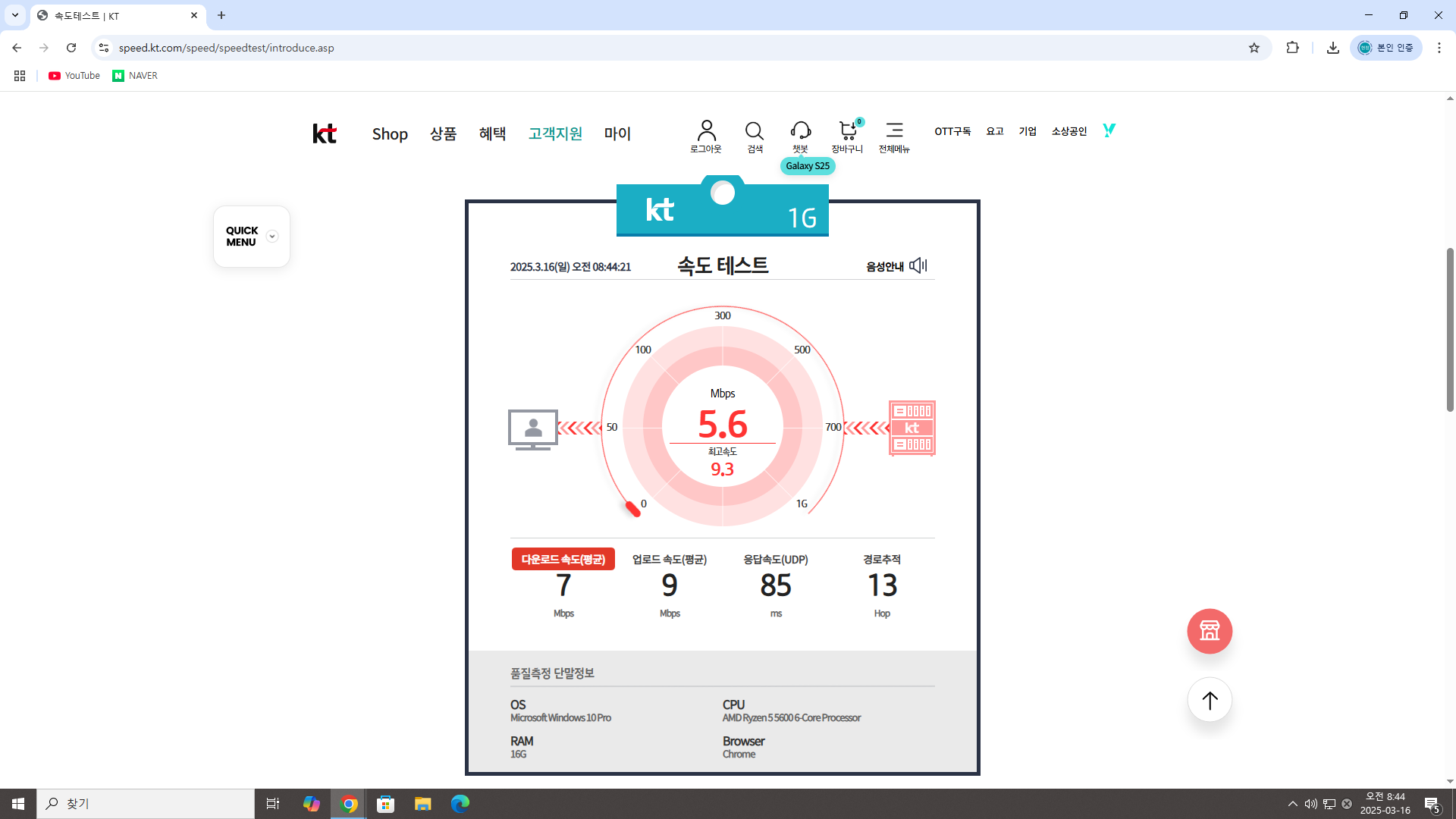Click the 속도테스트 | KT tab
Image resolution: width=1456 pixels, height=819 pixels.
click(118, 16)
